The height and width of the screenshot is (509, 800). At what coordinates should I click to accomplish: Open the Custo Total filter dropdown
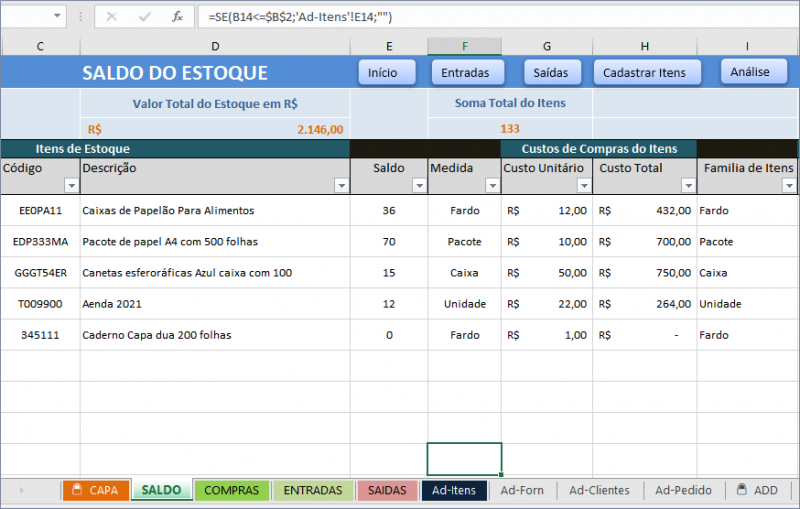tap(688, 186)
